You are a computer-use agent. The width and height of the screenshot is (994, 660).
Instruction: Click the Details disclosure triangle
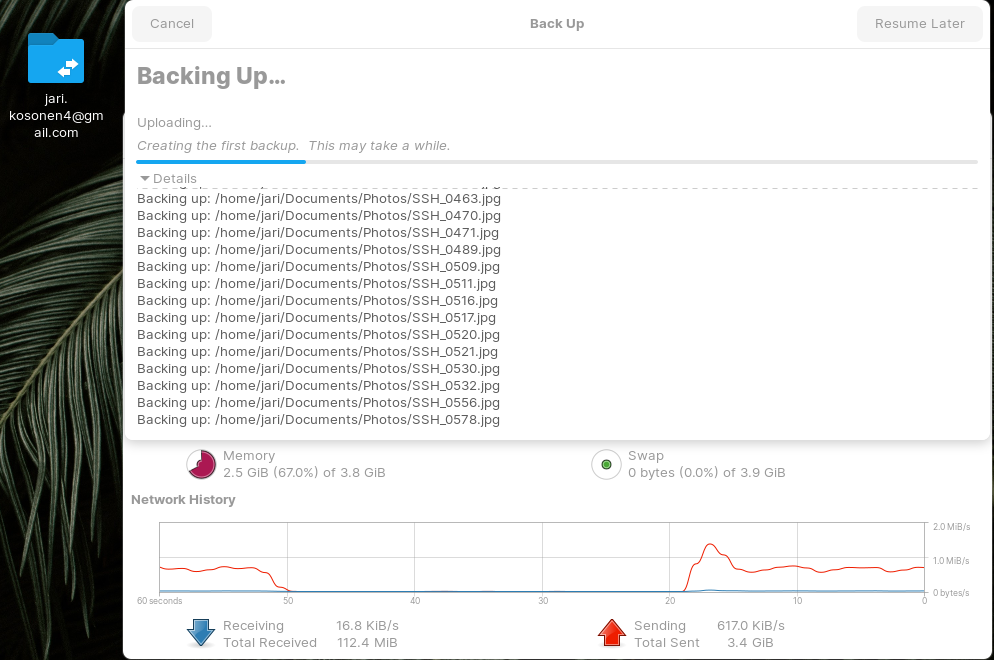coord(145,178)
